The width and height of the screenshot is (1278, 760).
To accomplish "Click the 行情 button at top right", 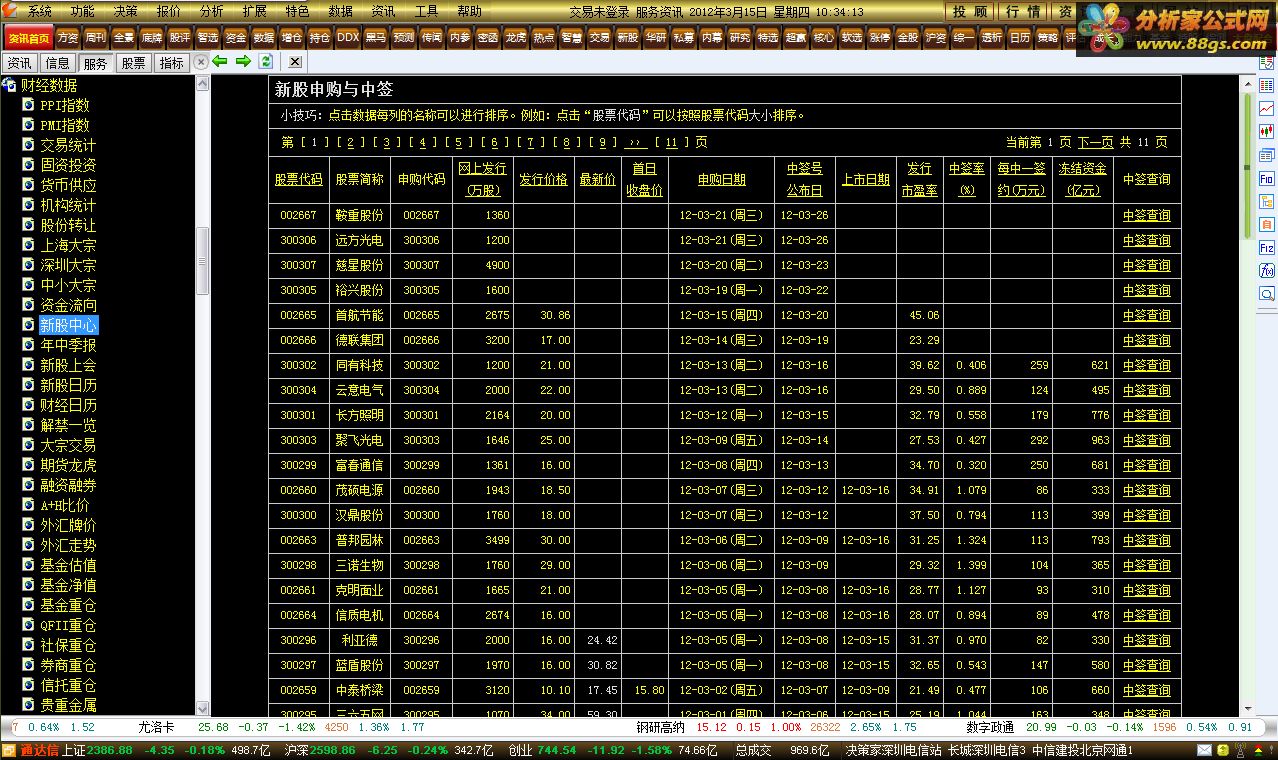I will pyautogui.click(x=1023, y=12).
